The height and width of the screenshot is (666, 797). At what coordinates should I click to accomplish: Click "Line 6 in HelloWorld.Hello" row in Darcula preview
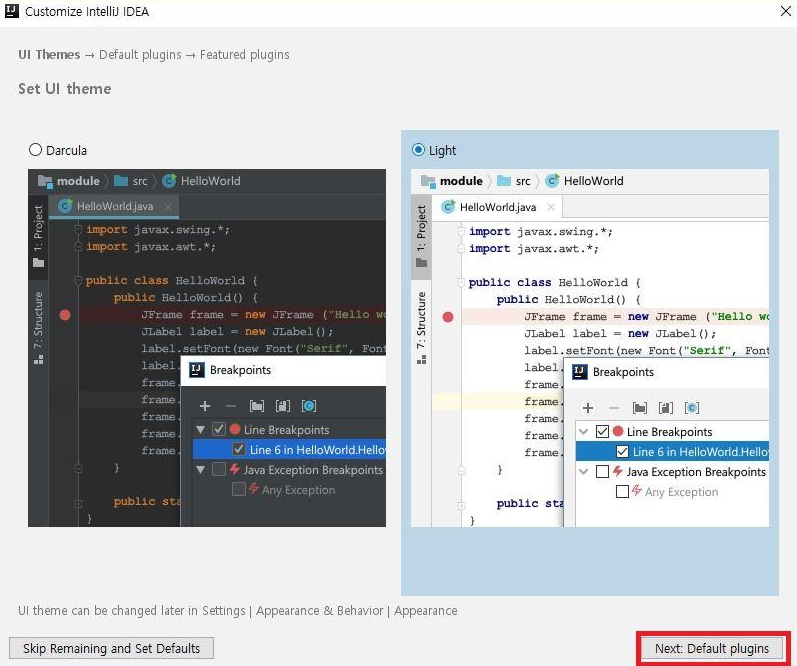(x=290, y=449)
